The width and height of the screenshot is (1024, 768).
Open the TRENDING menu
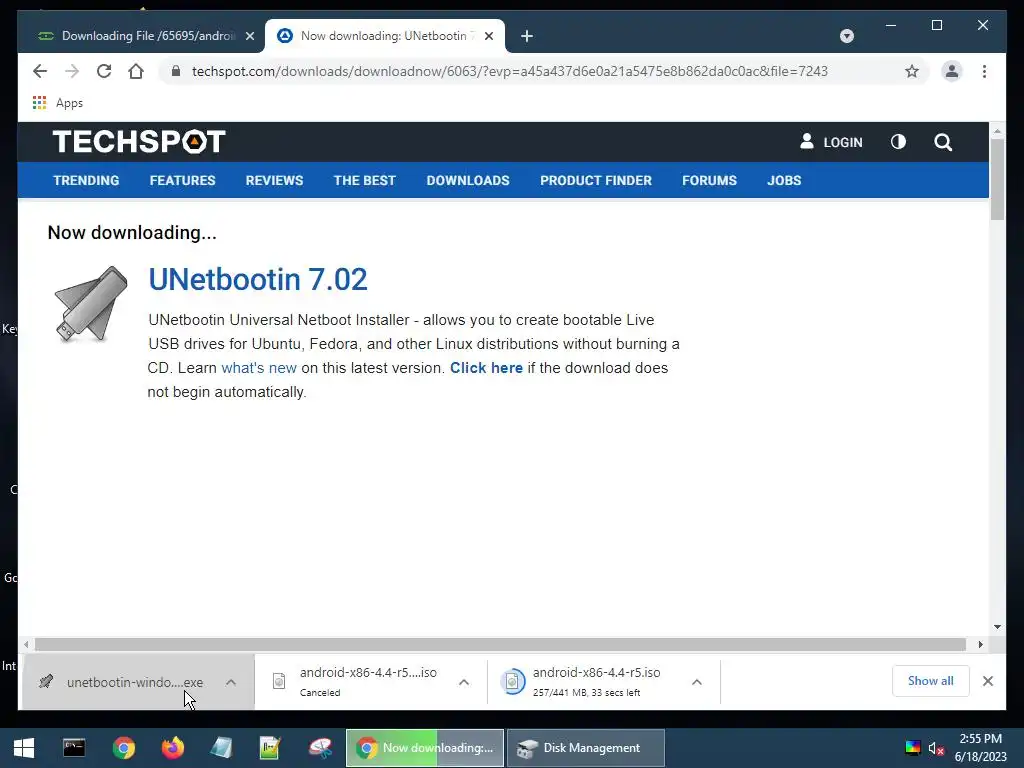coord(86,180)
